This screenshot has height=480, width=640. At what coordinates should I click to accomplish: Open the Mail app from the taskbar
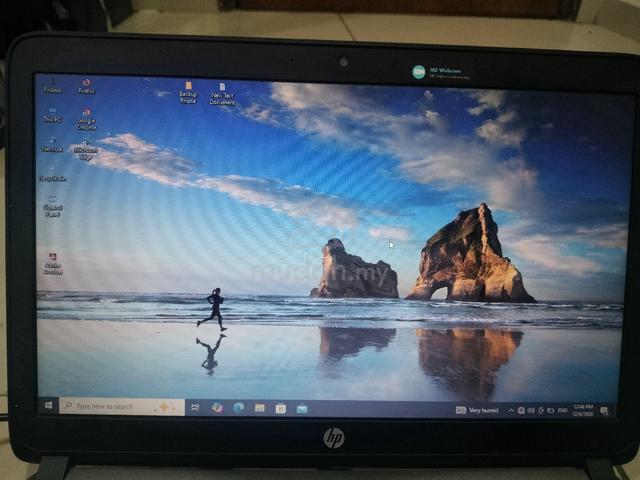point(302,409)
